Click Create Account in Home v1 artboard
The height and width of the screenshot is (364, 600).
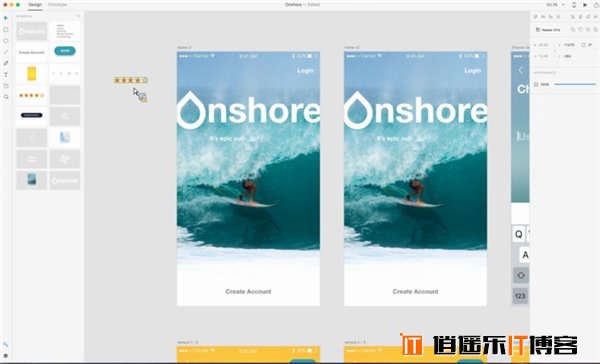click(248, 291)
